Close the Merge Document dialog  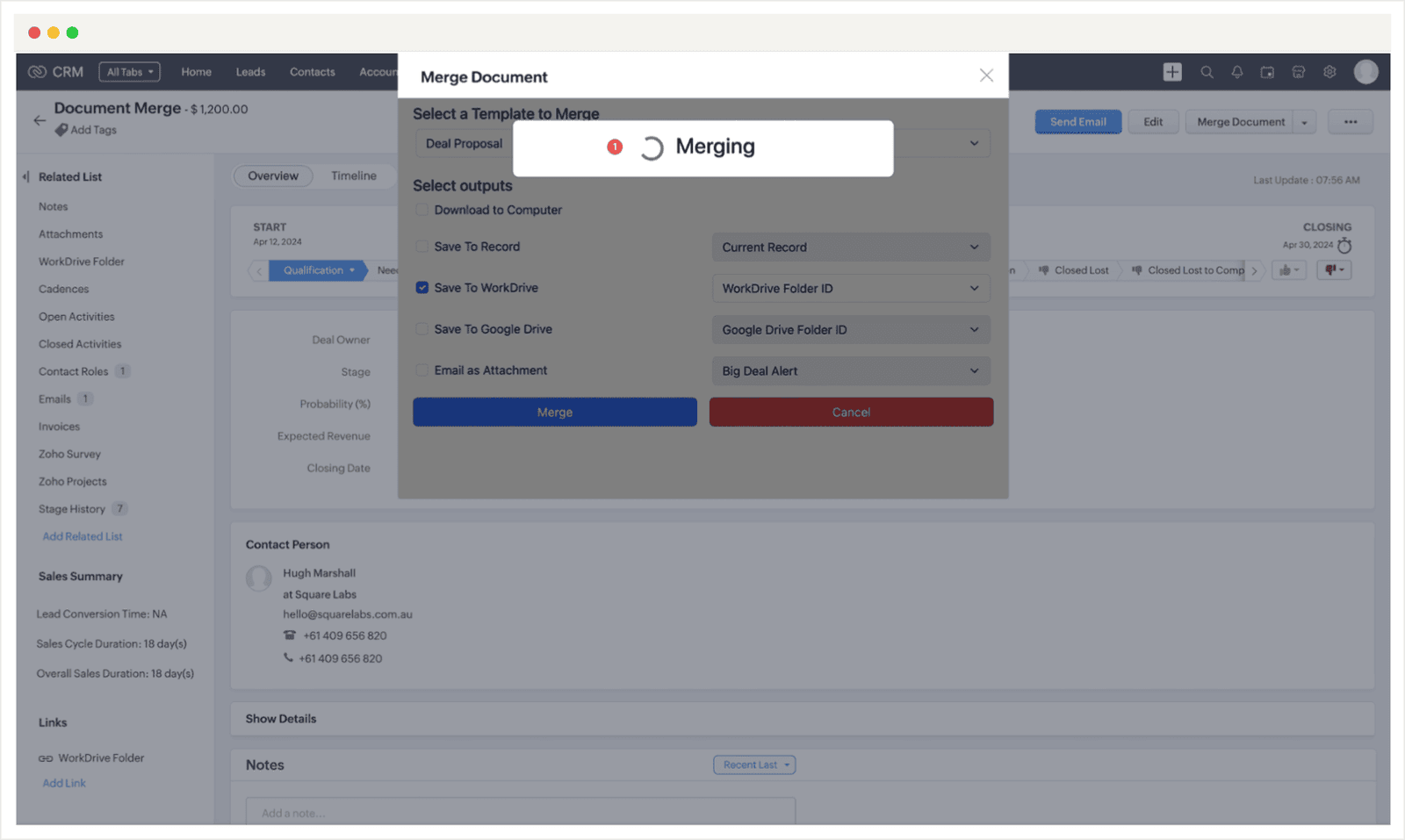986,75
